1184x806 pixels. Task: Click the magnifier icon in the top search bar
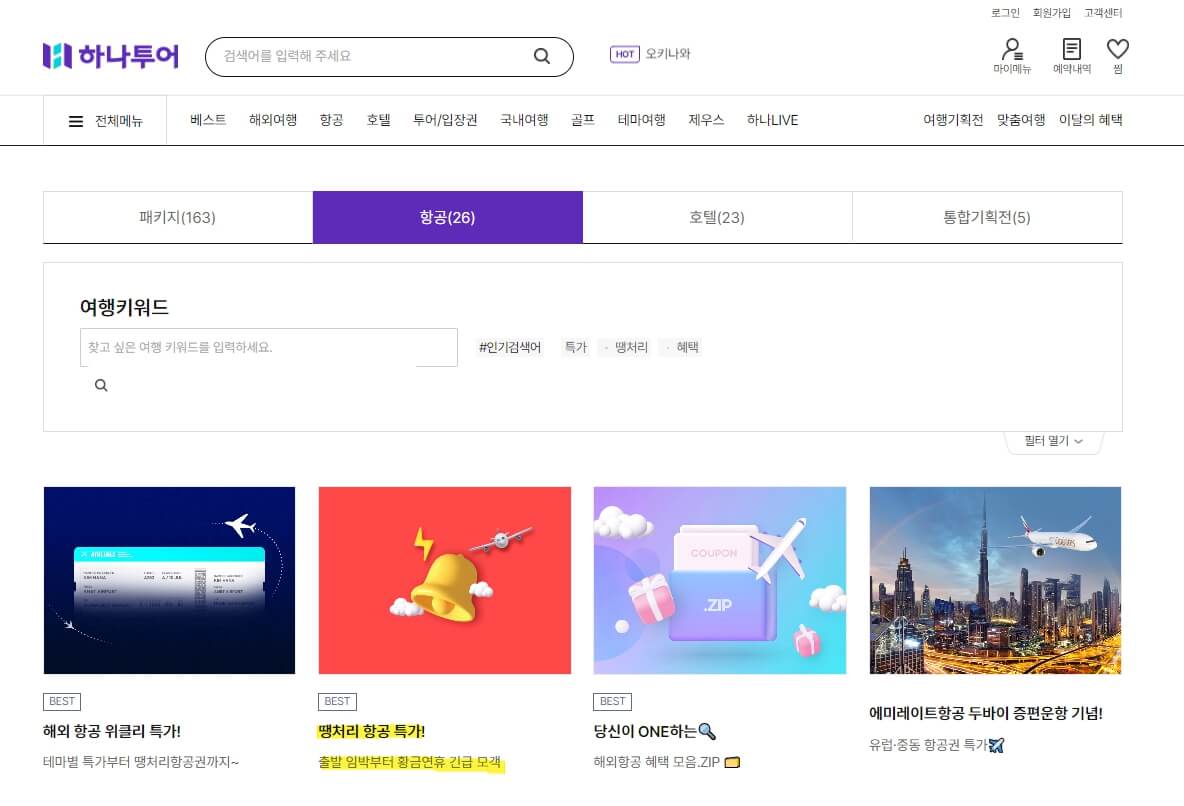pyautogui.click(x=541, y=57)
